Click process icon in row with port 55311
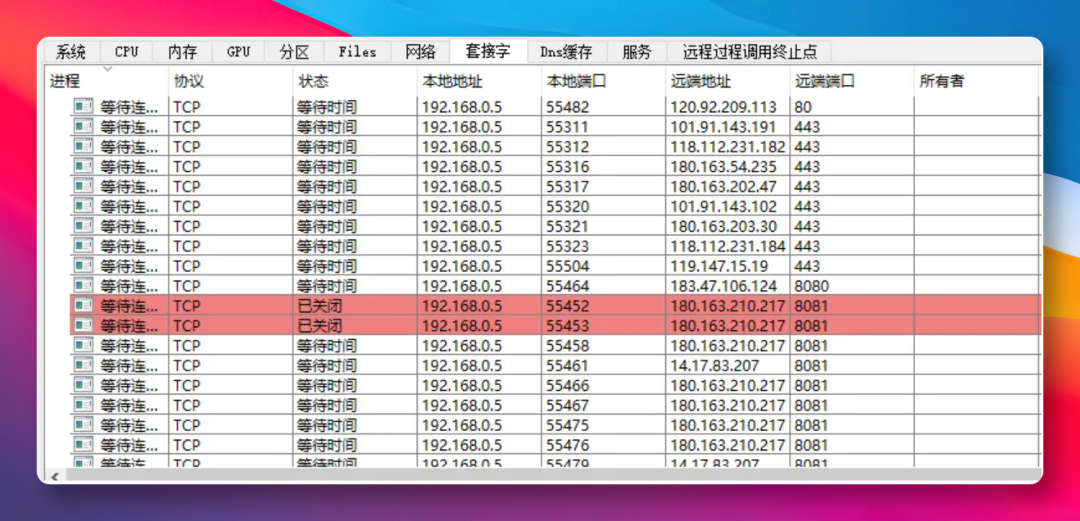This screenshot has width=1080, height=521. tap(83, 127)
